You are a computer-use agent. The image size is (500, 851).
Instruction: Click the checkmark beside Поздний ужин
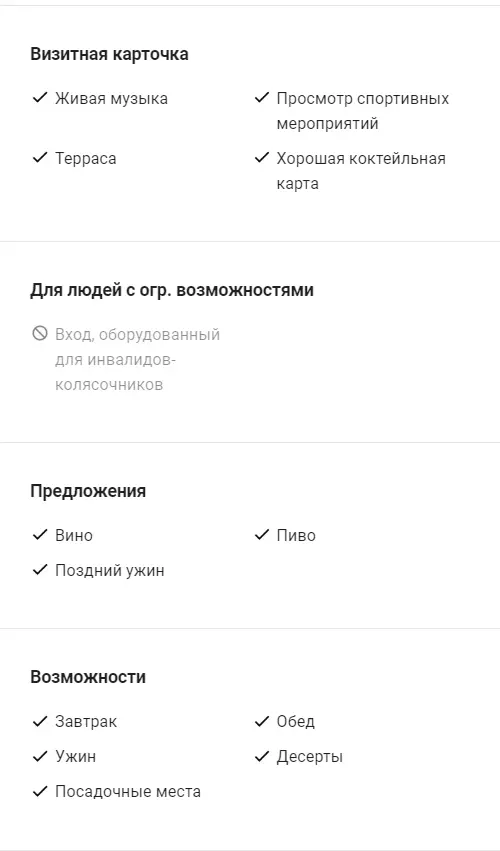pos(40,570)
